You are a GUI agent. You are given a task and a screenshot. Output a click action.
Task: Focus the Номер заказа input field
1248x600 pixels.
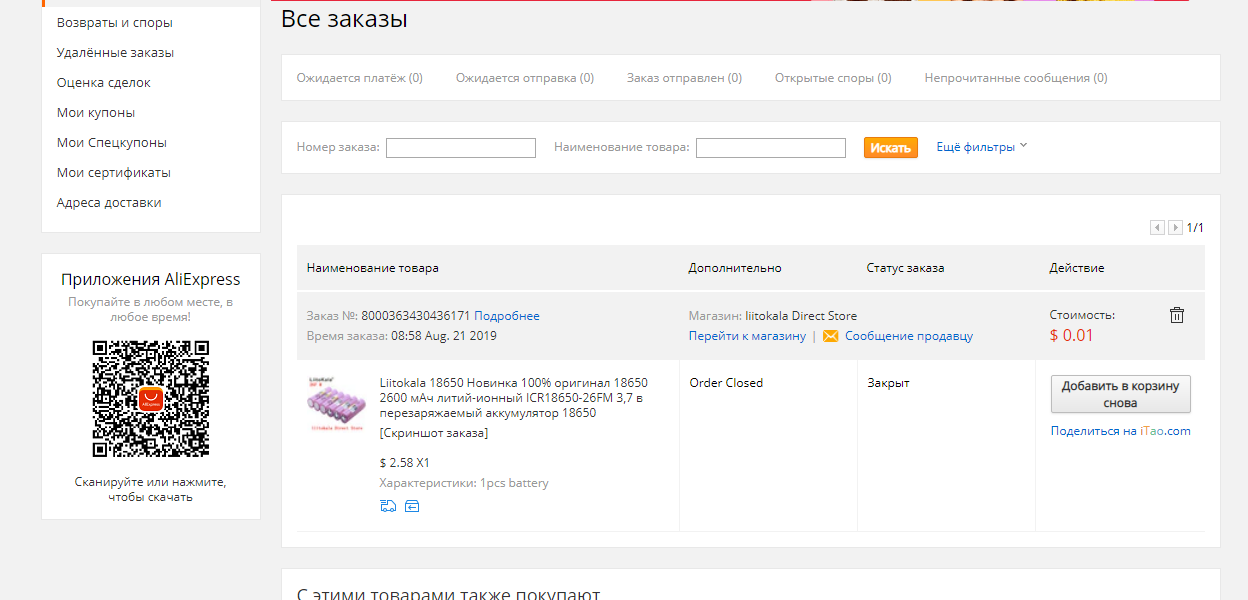[461, 148]
